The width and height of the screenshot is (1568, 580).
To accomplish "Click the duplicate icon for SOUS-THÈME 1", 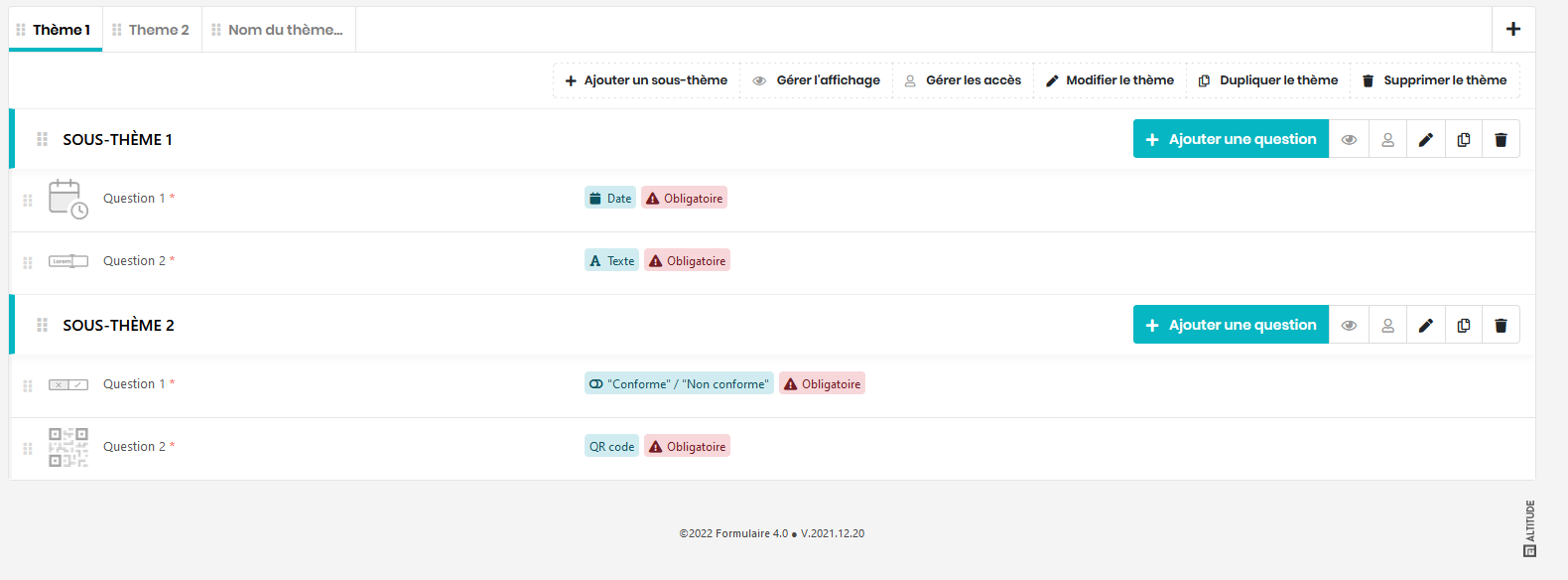I will pyautogui.click(x=1463, y=140).
